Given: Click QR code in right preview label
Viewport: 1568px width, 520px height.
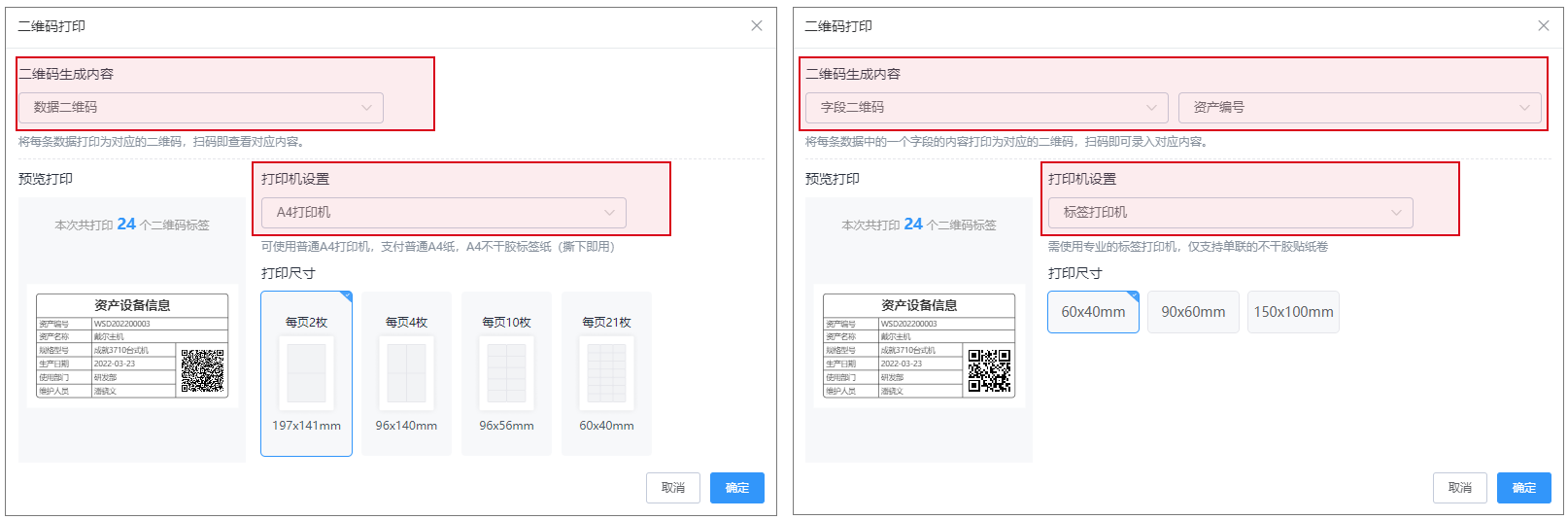Looking at the screenshot, I should 989,370.
